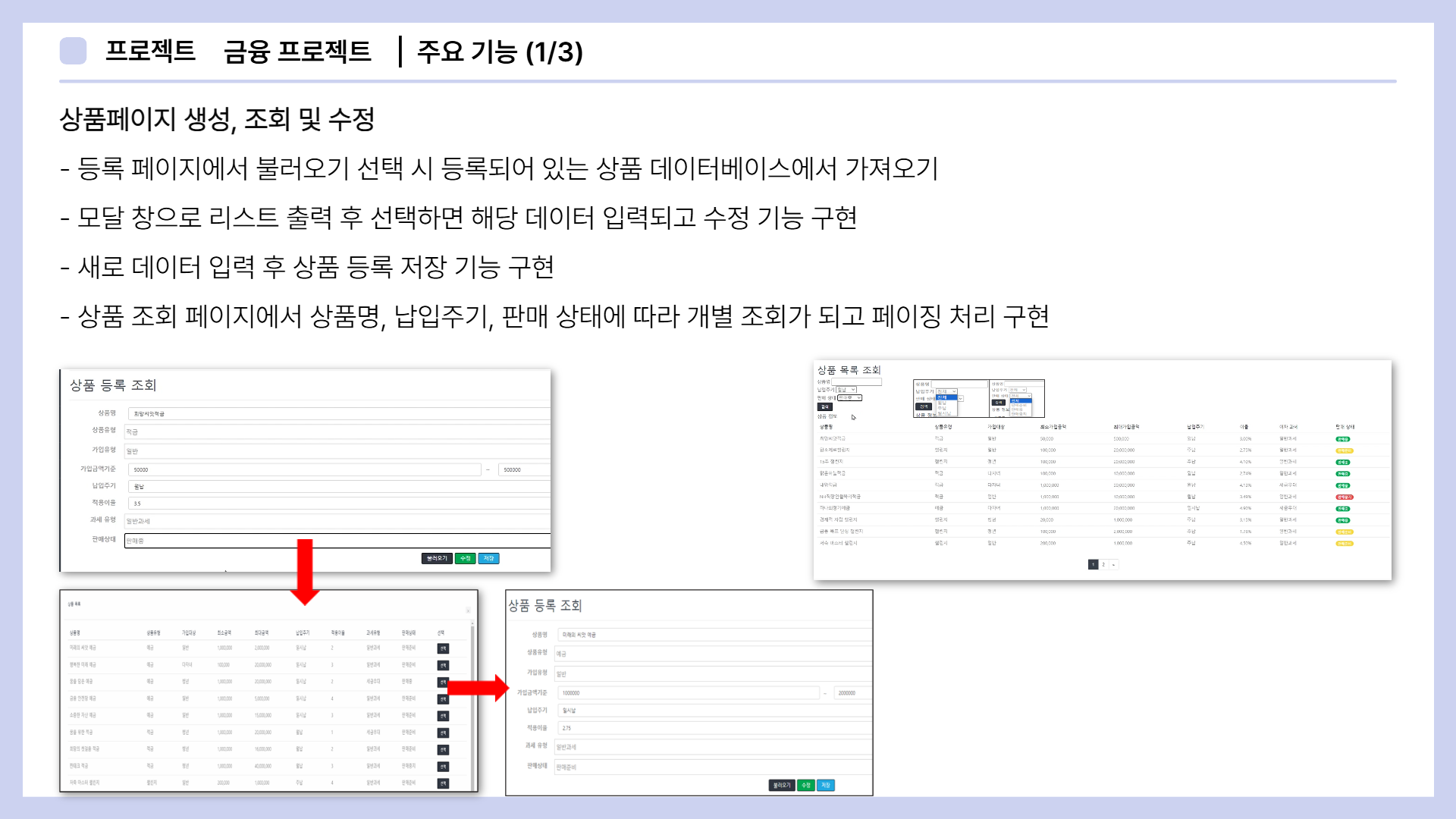Click first green status badge in product list
The width and height of the screenshot is (1456, 819).
[1342, 439]
